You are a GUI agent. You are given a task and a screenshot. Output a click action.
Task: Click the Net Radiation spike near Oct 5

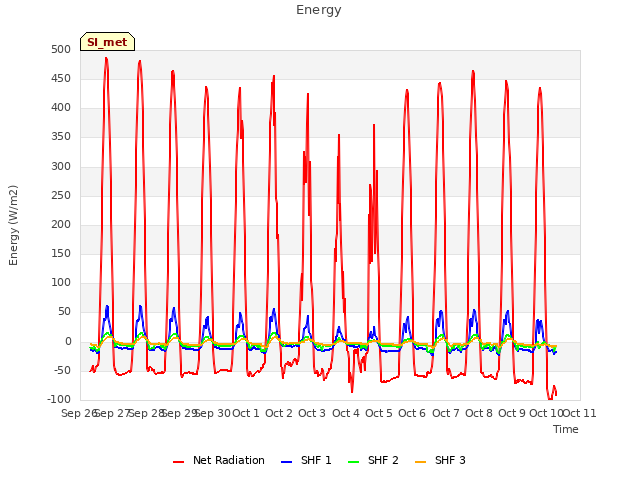(374, 125)
